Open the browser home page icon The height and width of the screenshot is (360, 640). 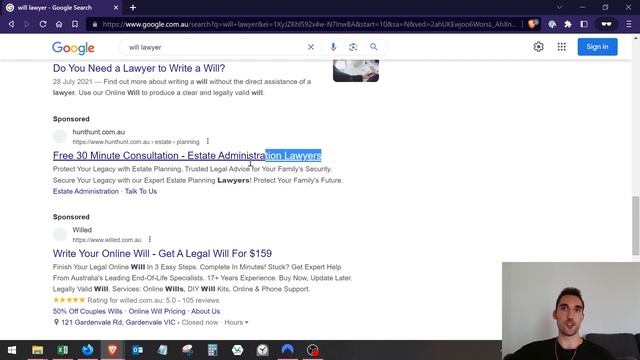59,24
